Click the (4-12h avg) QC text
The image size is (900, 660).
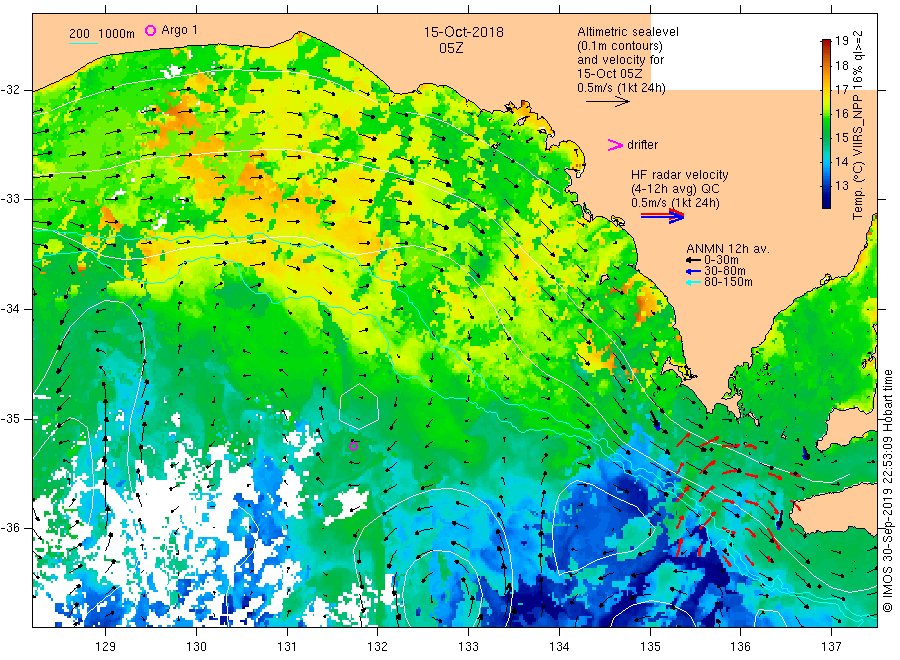point(675,189)
